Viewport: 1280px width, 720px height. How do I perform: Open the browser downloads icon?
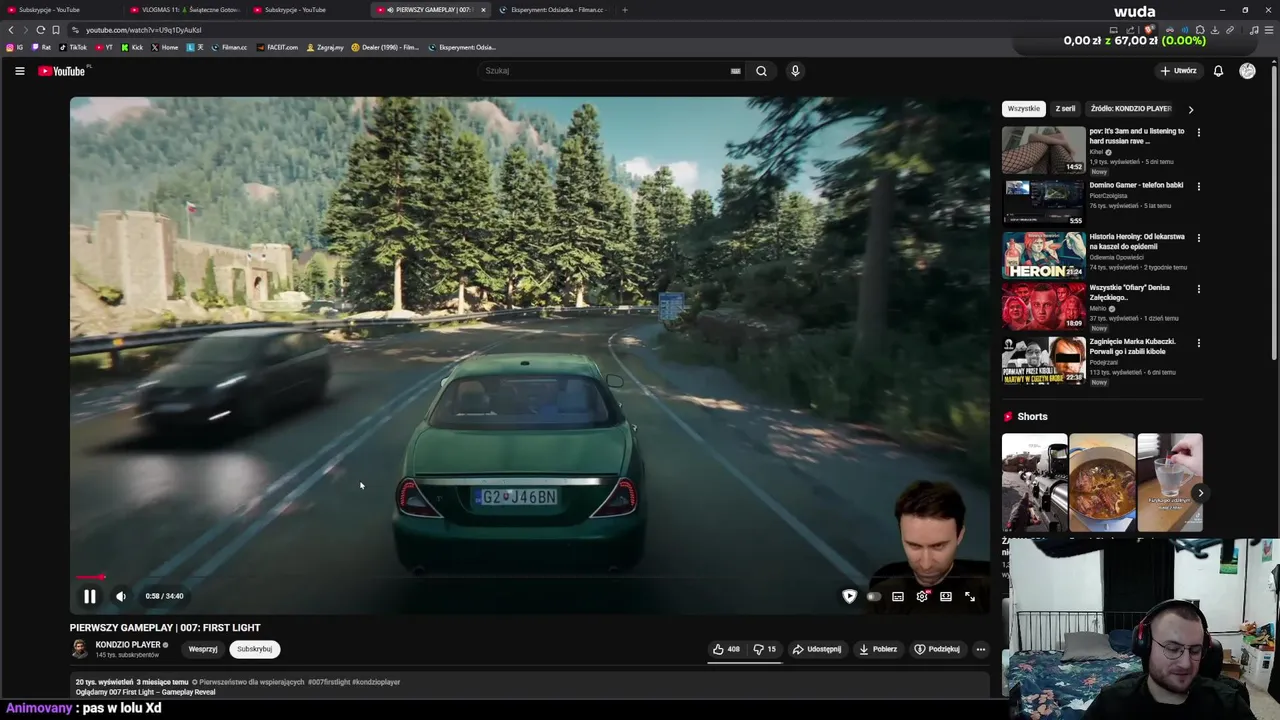click(x=1215, y=30)
